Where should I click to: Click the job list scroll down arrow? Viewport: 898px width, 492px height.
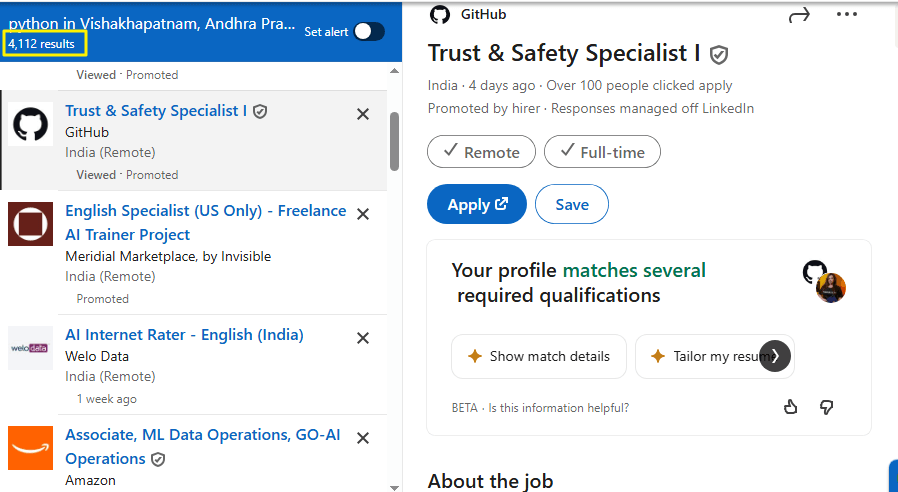click(394, 487)
